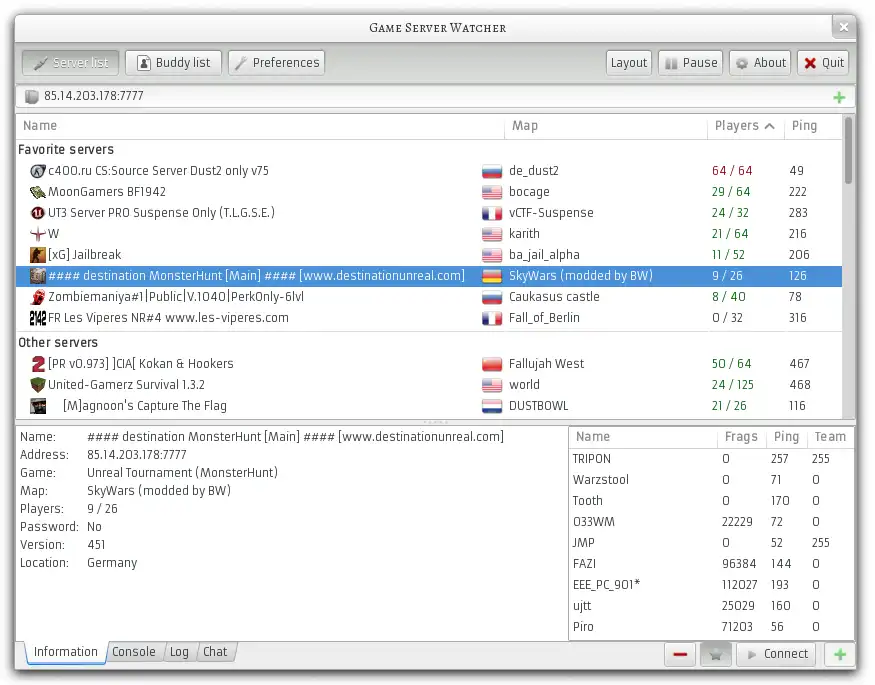Click the Connect button
Screen dimensions: 875x685
pyautogui.click(x=776, y=654)
